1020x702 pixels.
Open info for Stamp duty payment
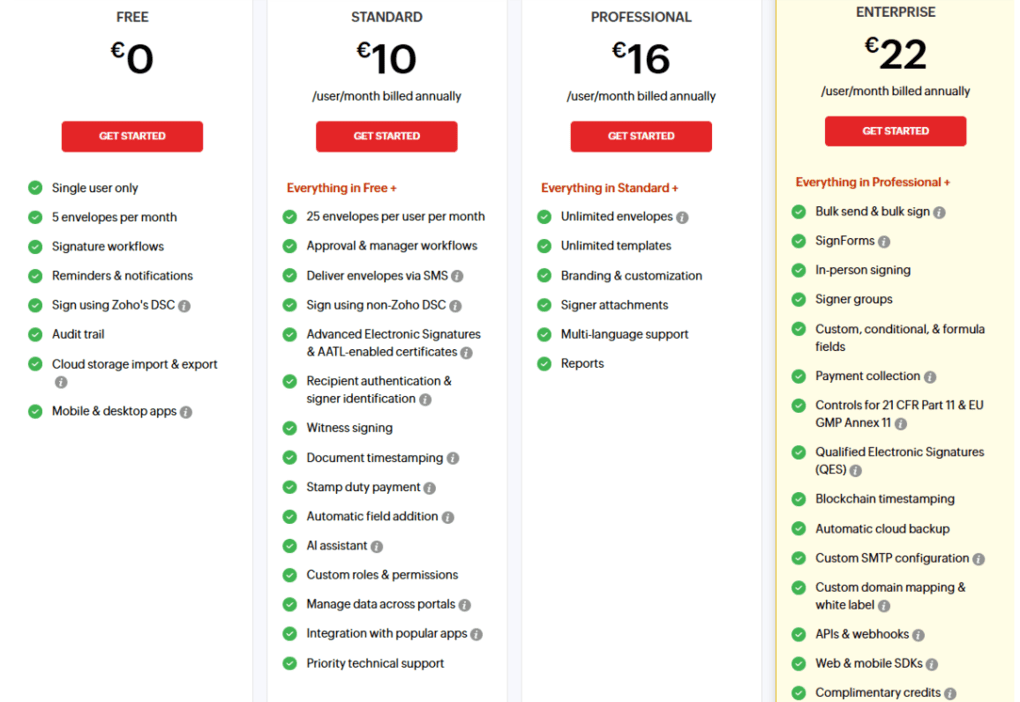pyautogui.click(x=428, y=487)
